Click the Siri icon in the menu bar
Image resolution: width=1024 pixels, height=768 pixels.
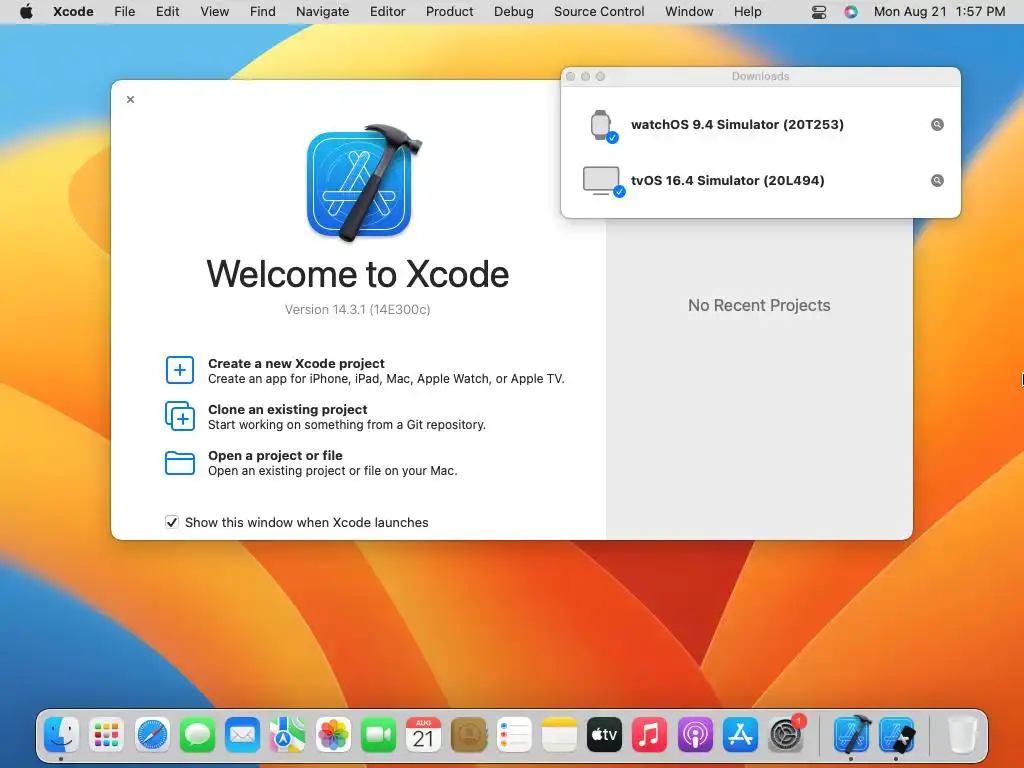[850, 12]
